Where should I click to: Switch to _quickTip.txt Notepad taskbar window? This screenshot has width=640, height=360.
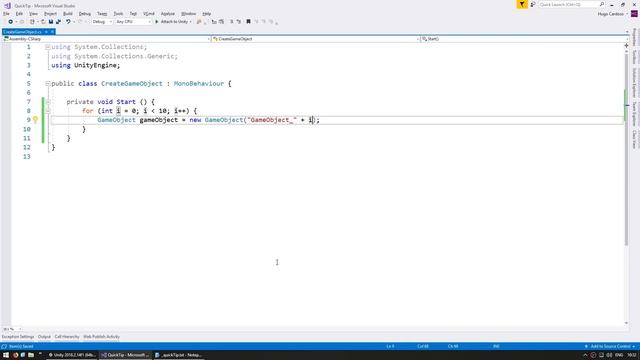coord(178,355)
